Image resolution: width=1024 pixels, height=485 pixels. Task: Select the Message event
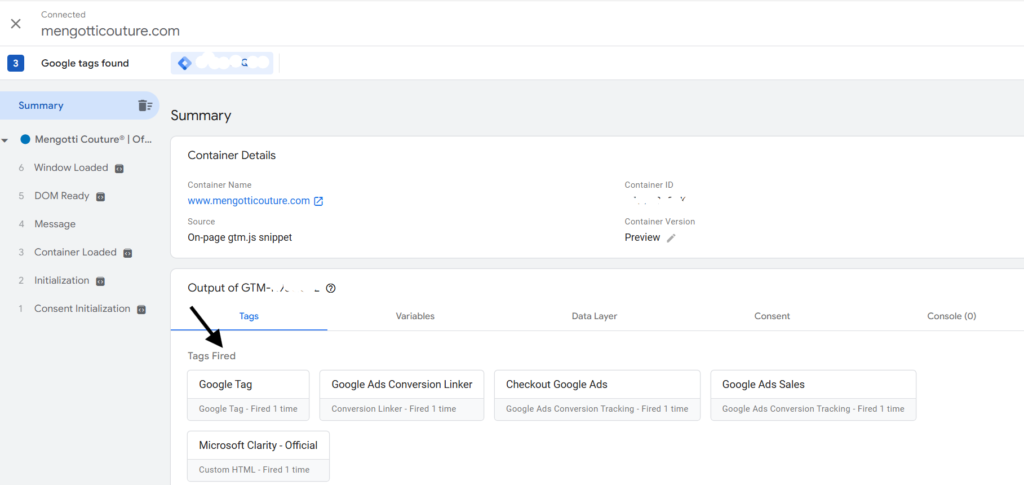tap(55, 224)
